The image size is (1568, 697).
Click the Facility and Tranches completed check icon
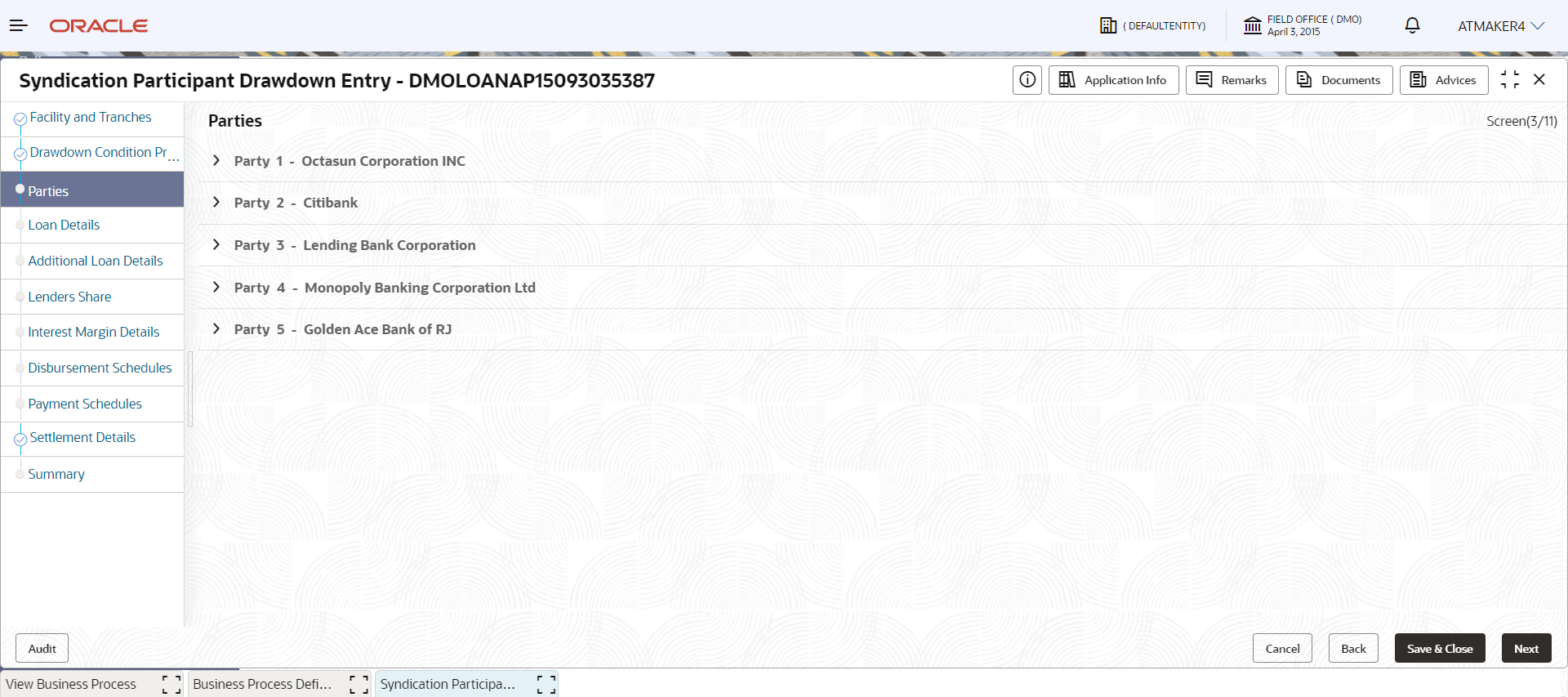coord(20,119)
